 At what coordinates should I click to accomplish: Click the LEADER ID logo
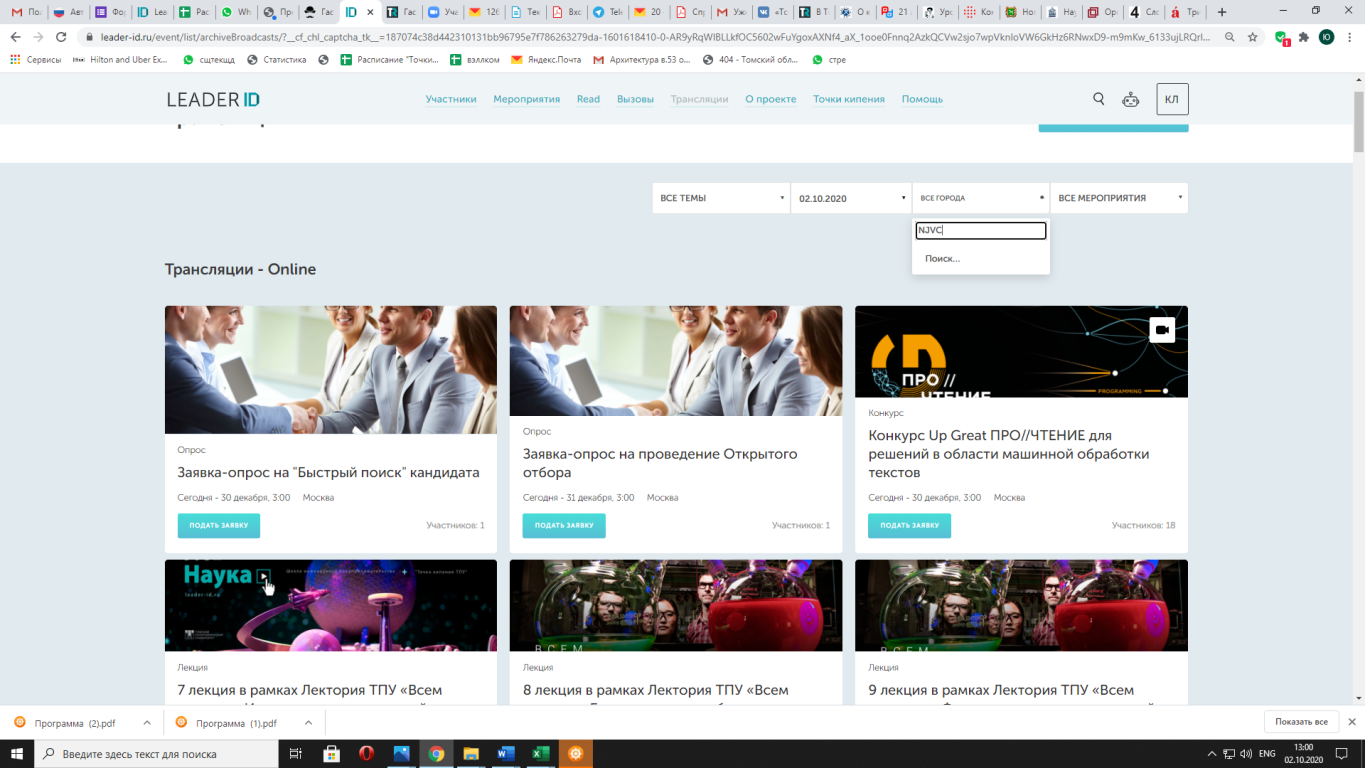coord(213,99)
